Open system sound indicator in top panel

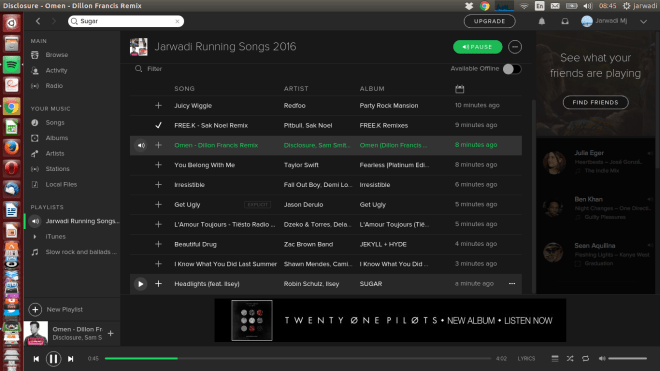pyautogui.click(x=588, y=6)
